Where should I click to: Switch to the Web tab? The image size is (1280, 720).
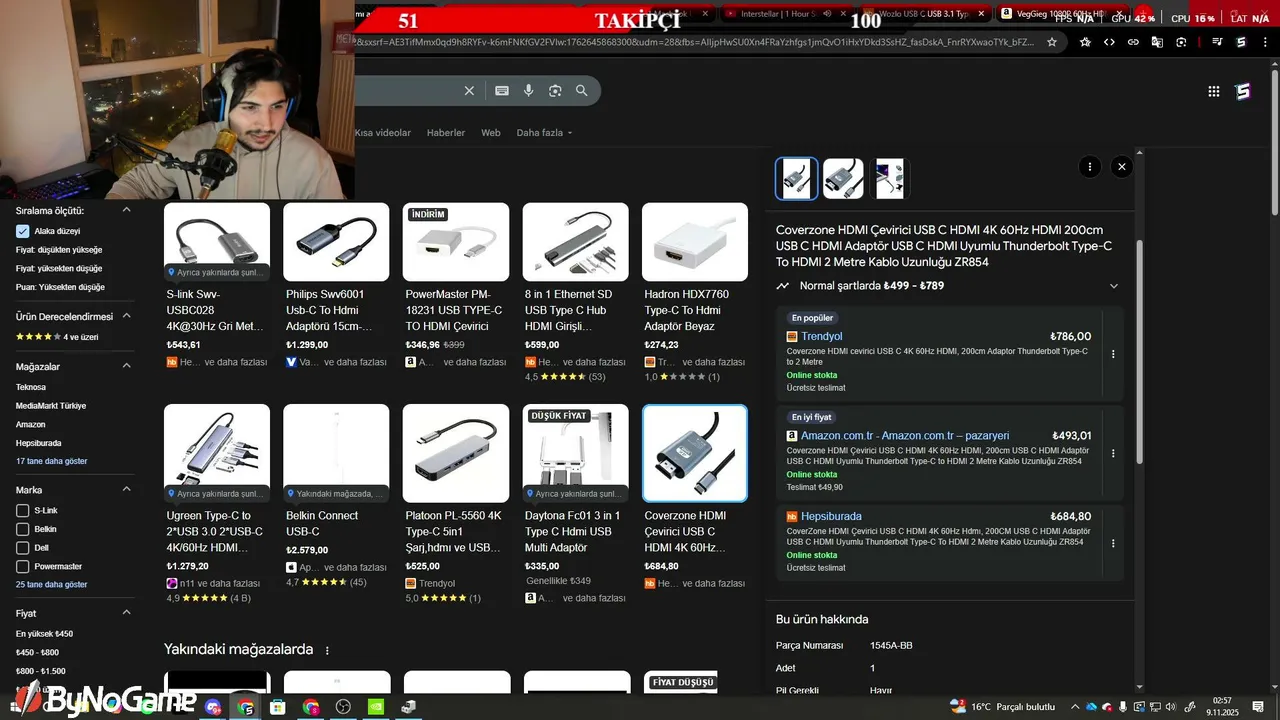(x=491, y=133)
